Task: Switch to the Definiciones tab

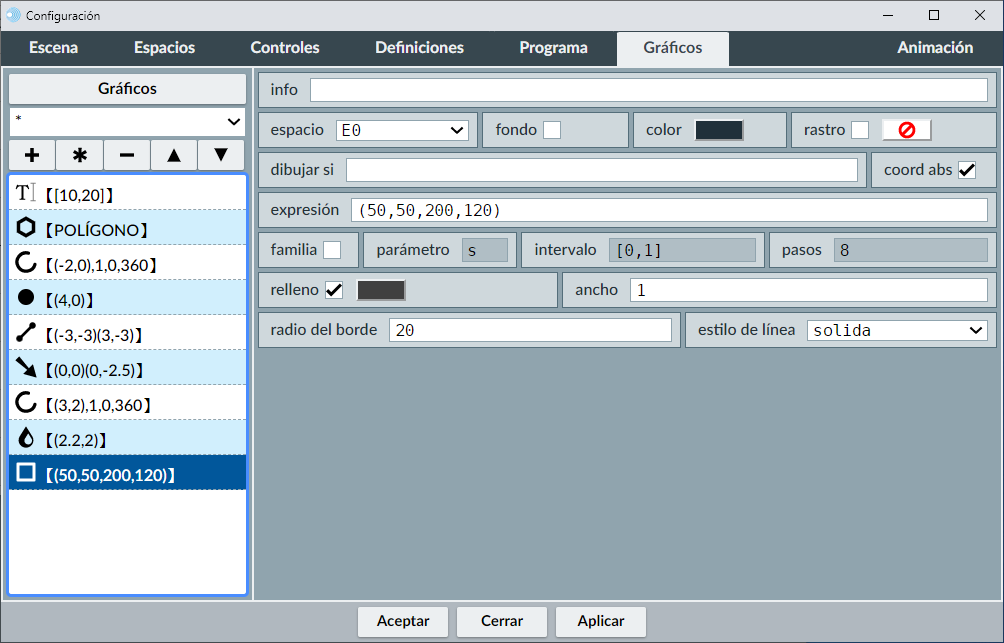Action: point(419,48)
